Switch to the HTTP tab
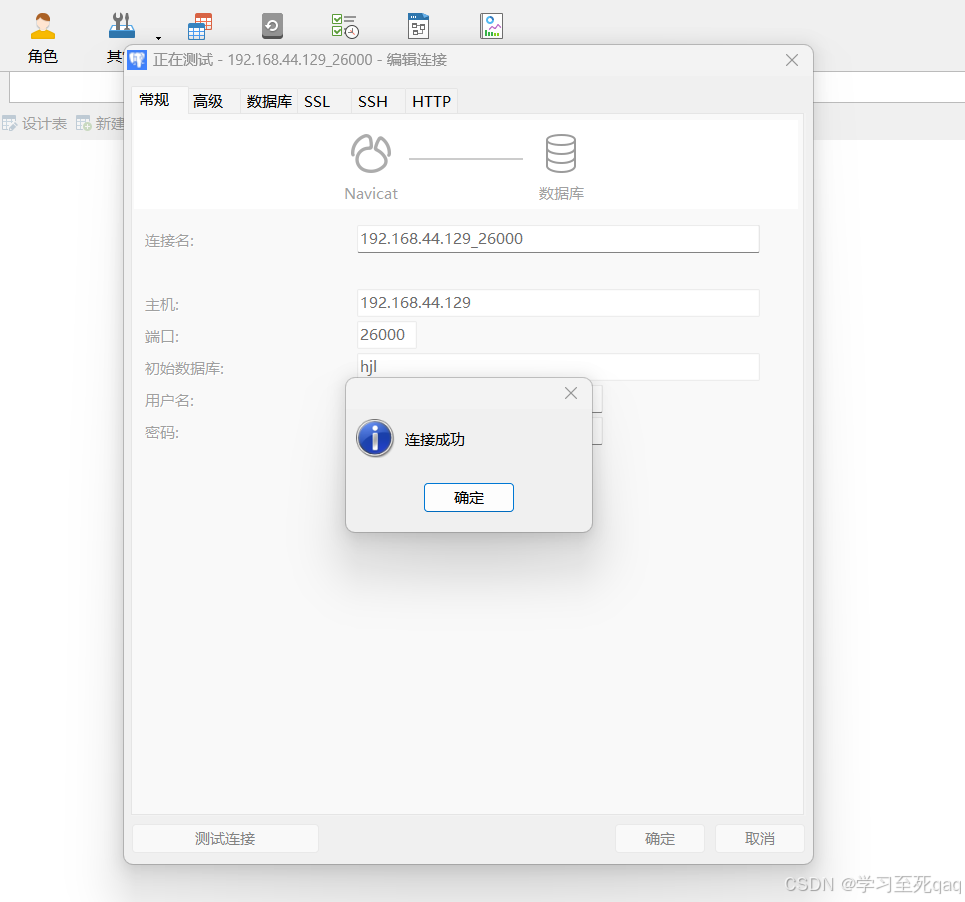Screen dimensions: 965x902 click(x=431, y=101)
